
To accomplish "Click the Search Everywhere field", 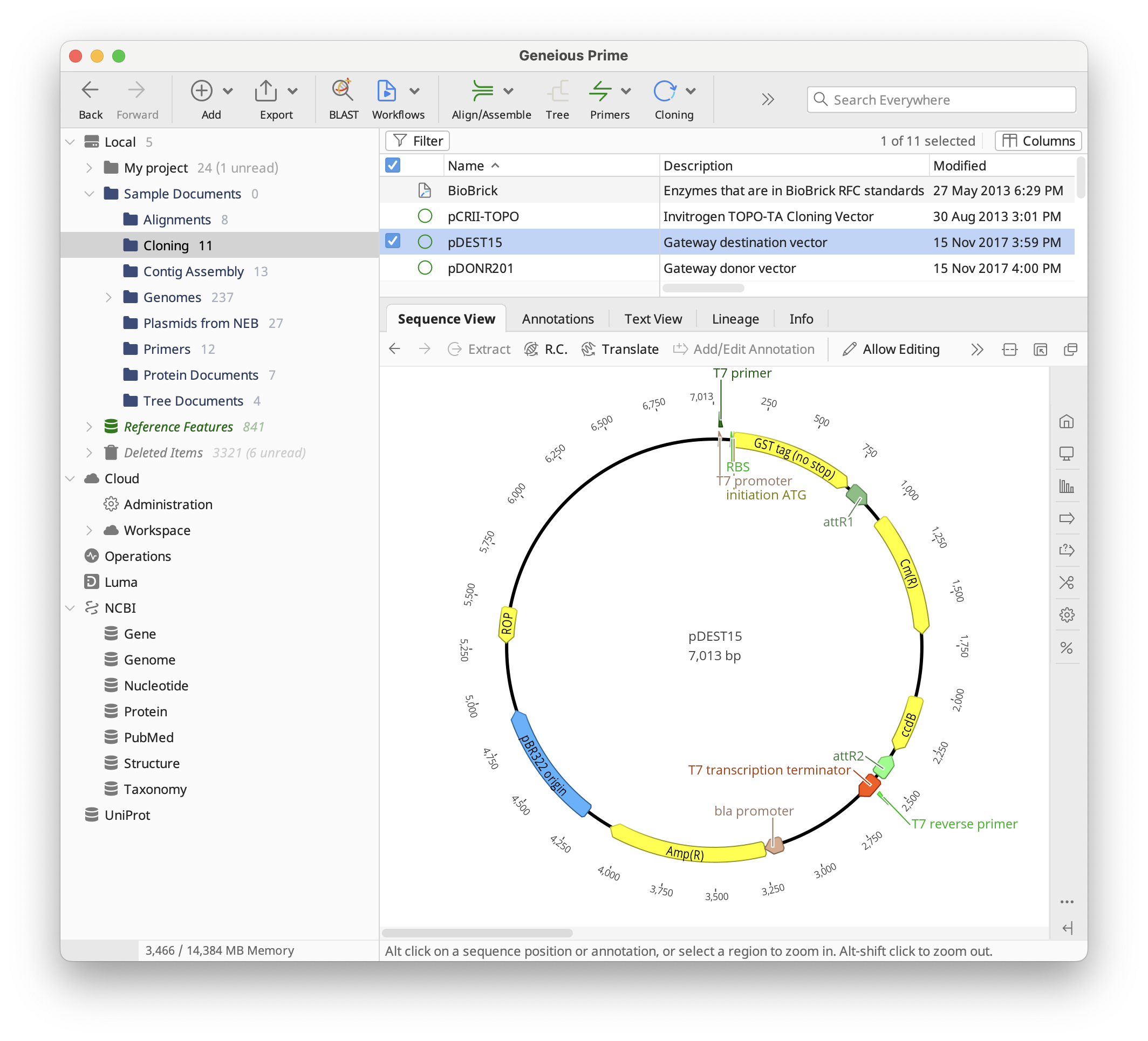I will click(x=942, y=100).
